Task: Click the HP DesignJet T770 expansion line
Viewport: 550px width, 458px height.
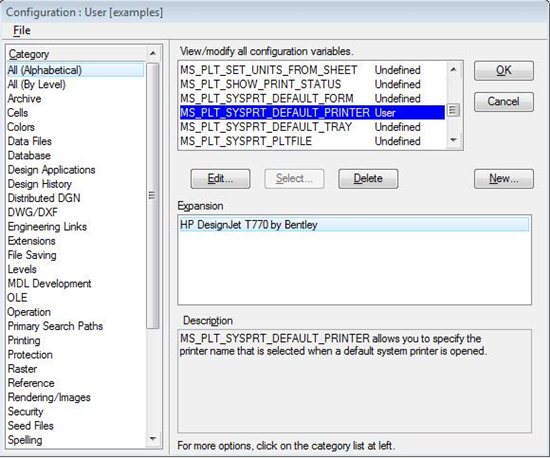Action: click(x=354, y=224)
